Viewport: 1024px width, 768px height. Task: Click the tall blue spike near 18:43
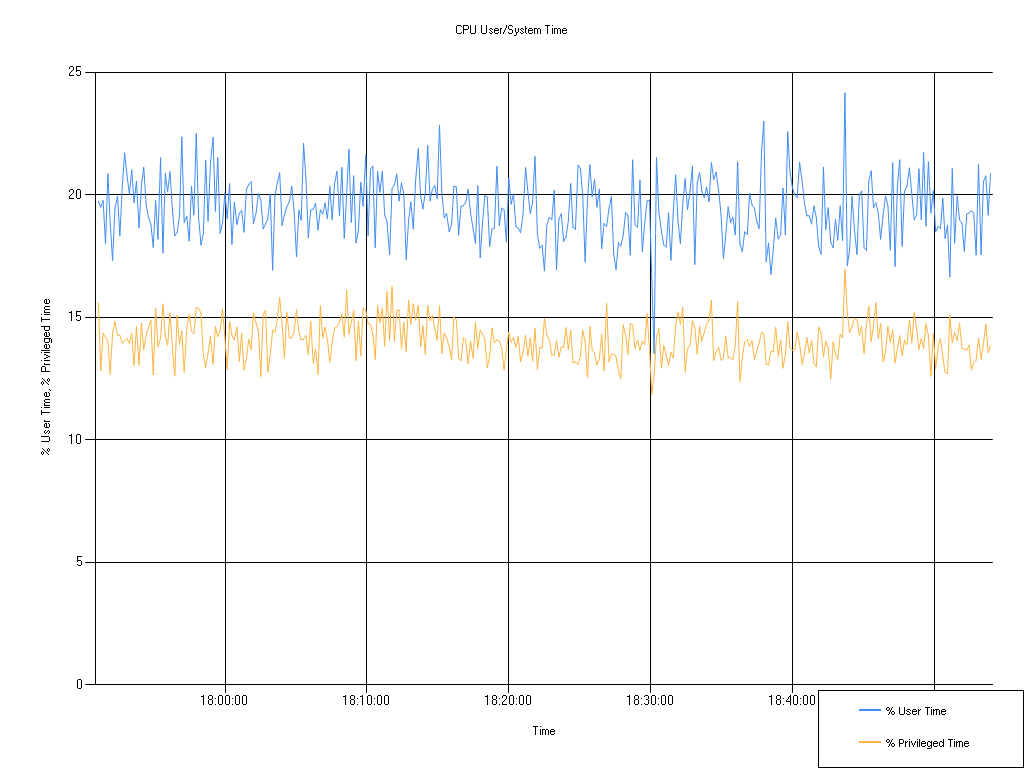pos(843,95)
